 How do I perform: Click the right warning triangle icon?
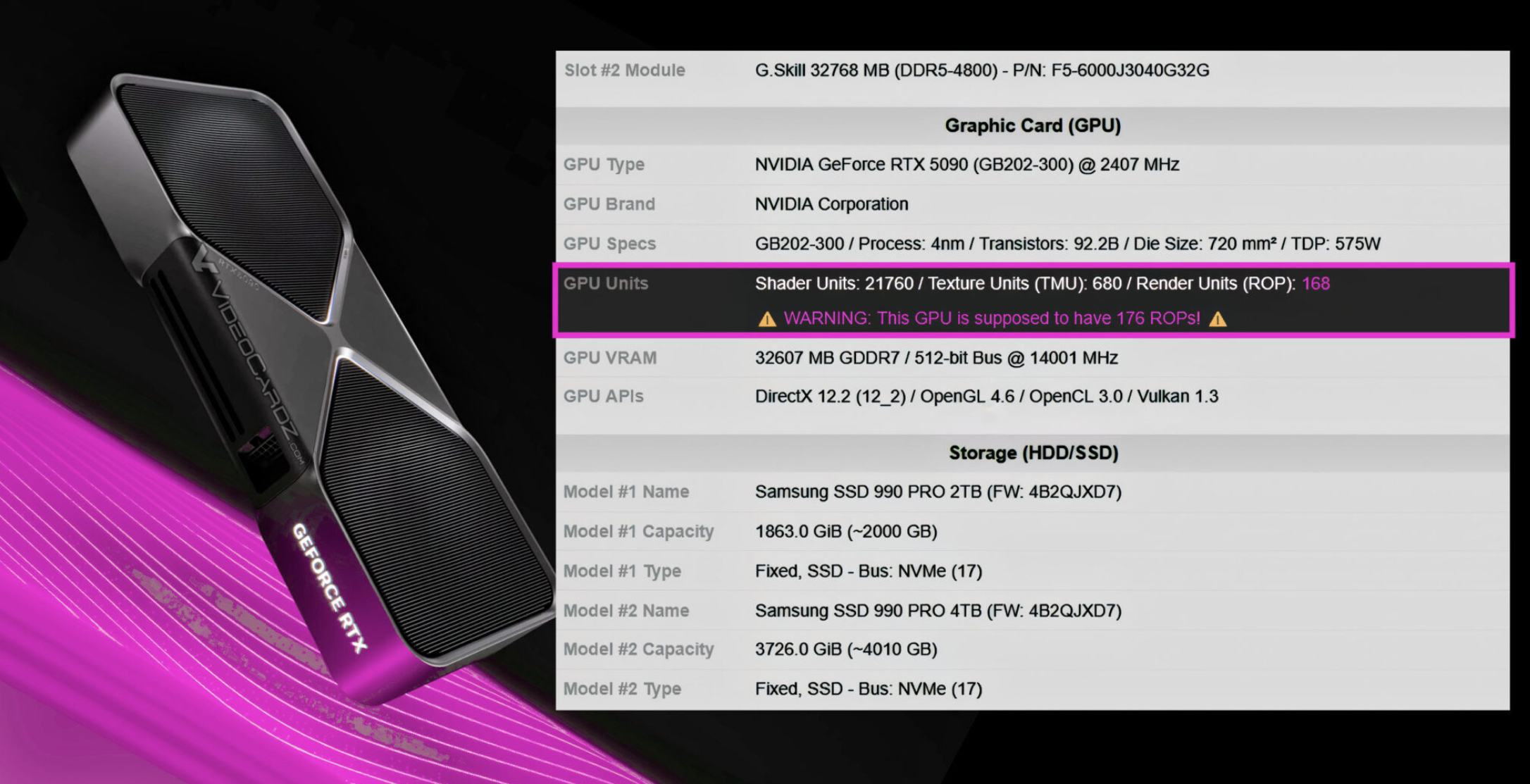click(1217, 320)
